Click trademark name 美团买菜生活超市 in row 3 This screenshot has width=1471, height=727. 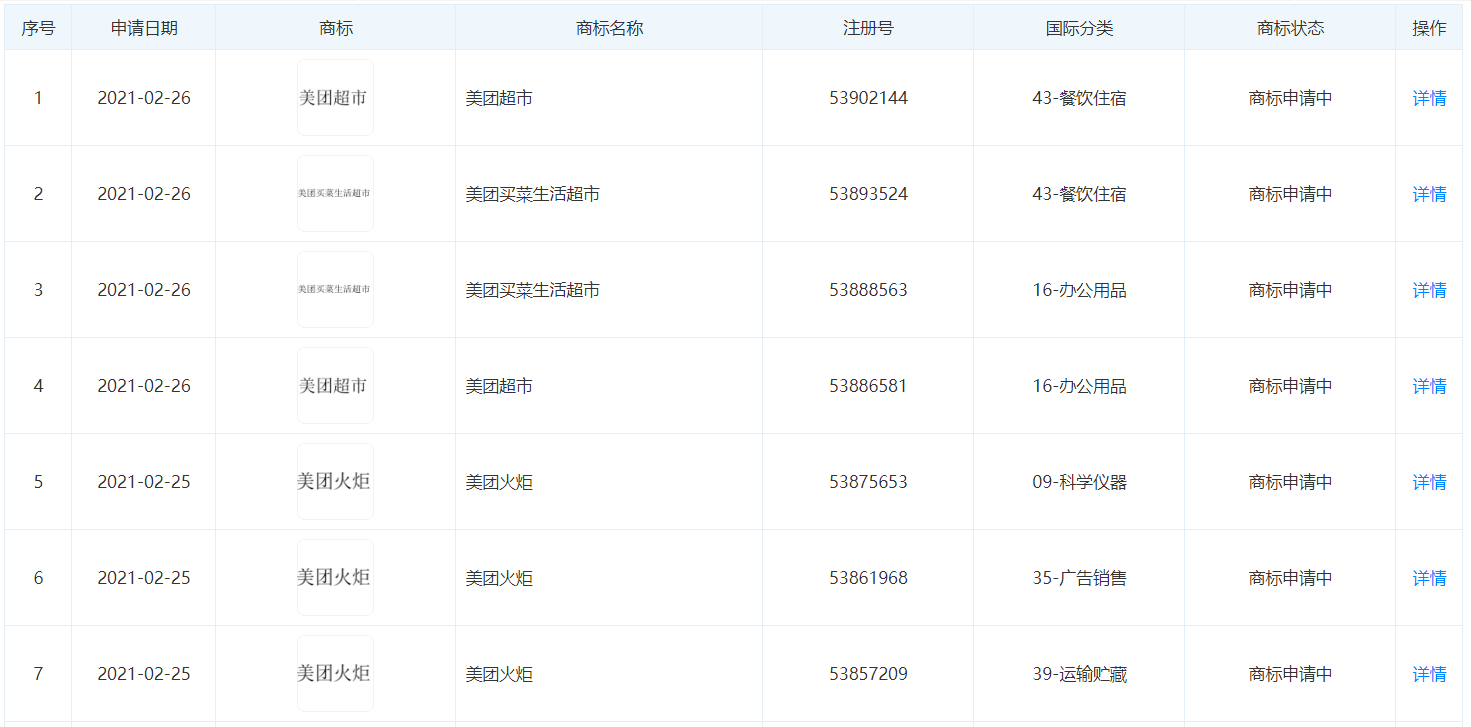tap(533, 290)
